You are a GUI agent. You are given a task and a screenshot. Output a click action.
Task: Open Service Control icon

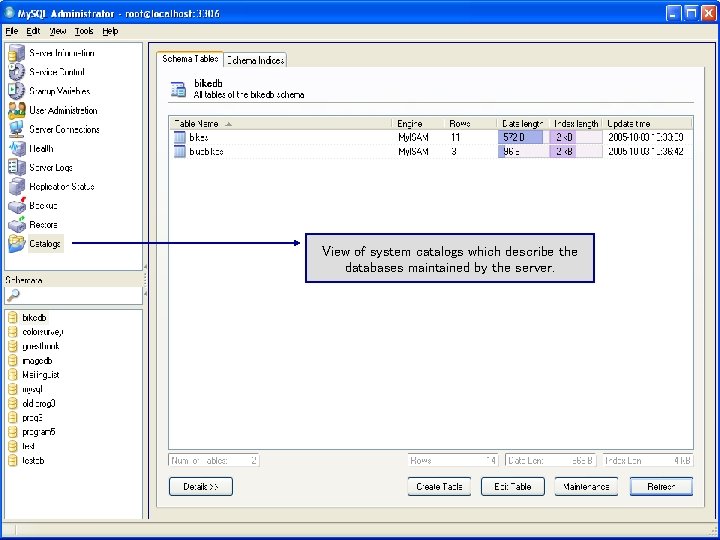click(x=17, y=72)
